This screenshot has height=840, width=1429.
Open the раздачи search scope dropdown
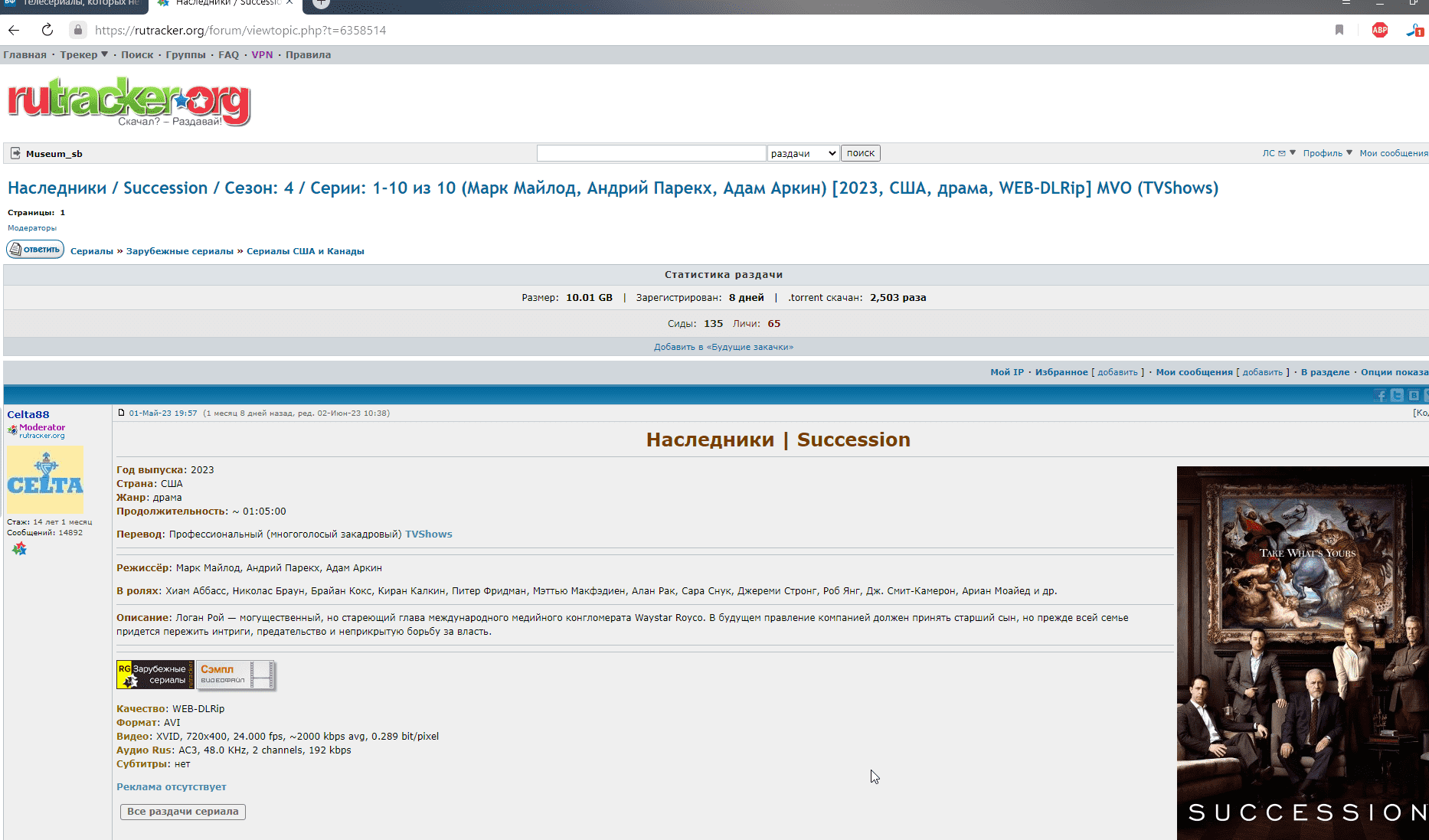(803, 153)
